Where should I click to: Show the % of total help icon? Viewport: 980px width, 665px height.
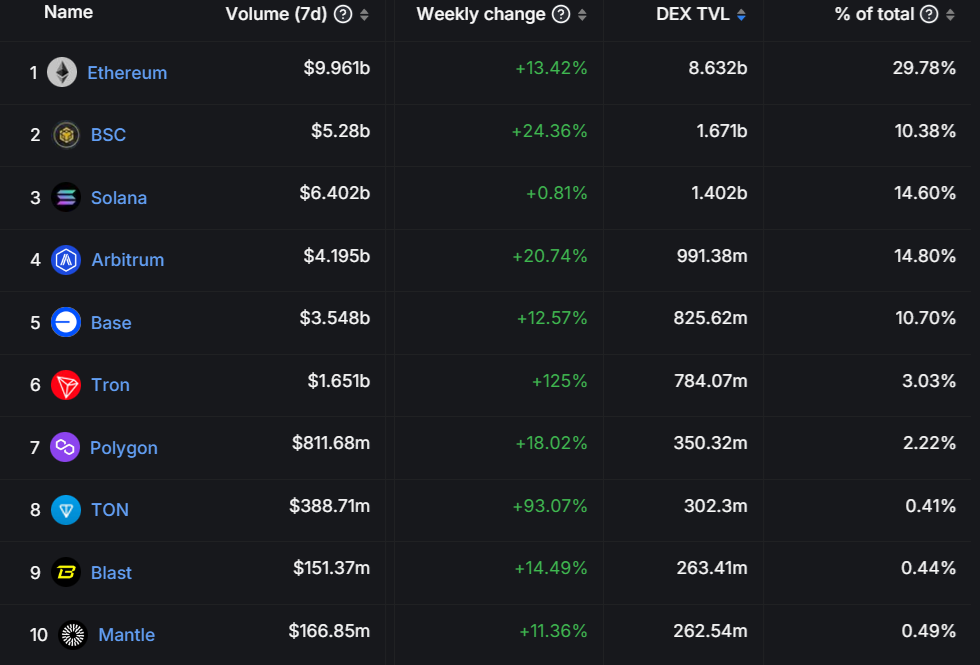[x=929, y=14]
